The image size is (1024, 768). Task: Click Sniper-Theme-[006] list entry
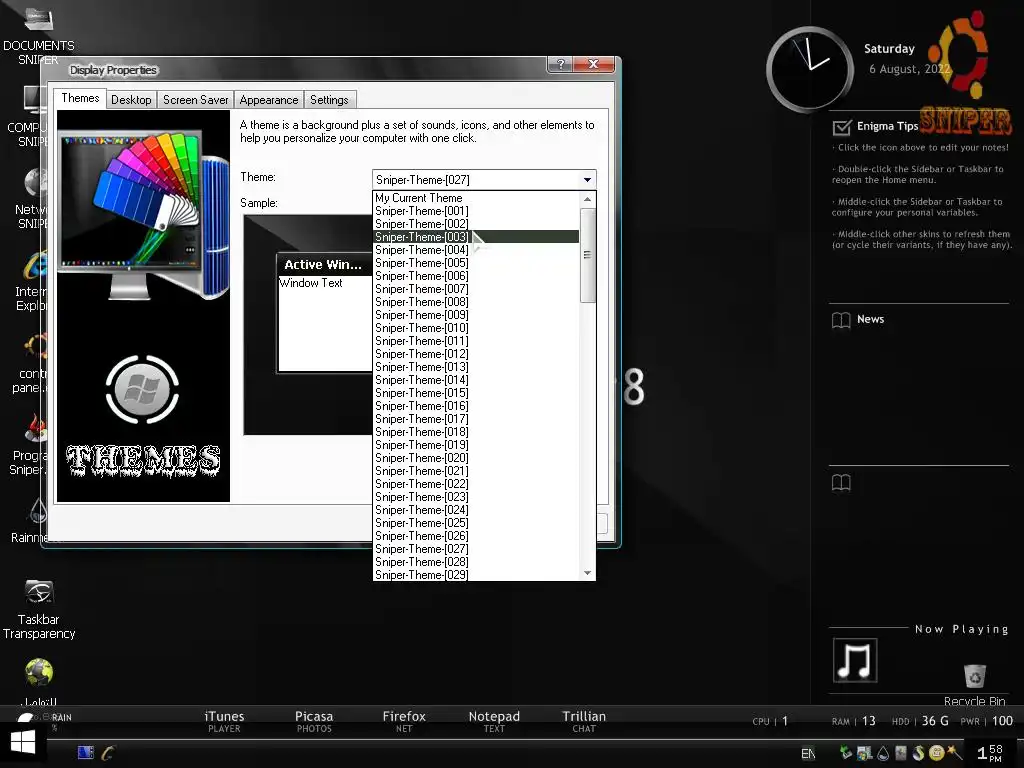click(476, 276)
